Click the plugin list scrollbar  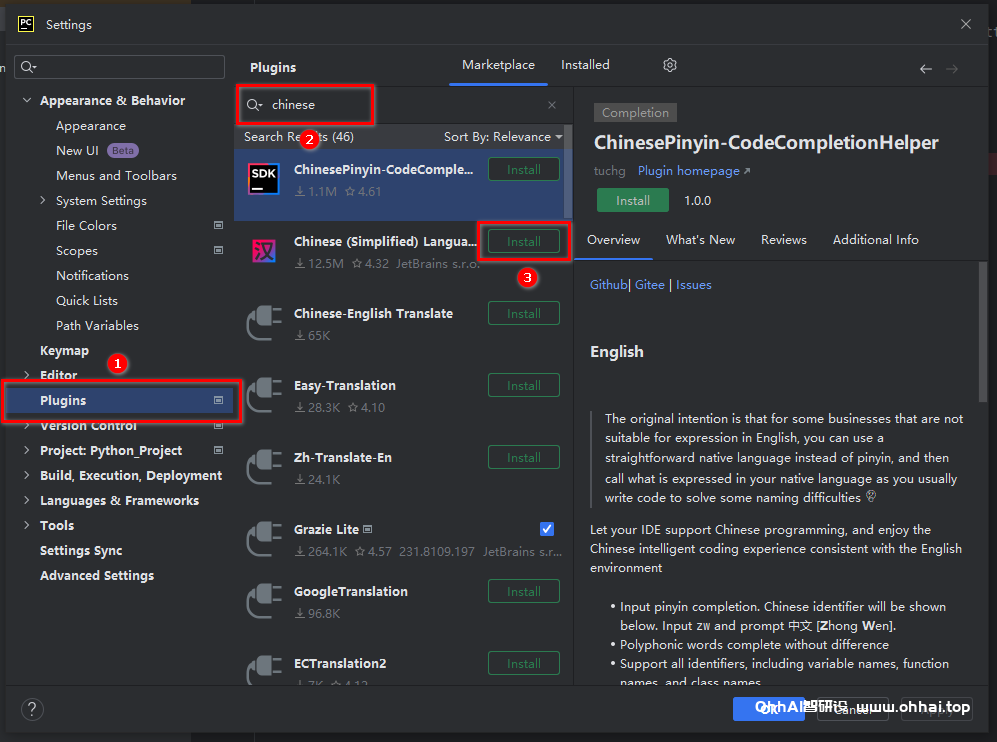pyautogui.click(x=568, y=172)
